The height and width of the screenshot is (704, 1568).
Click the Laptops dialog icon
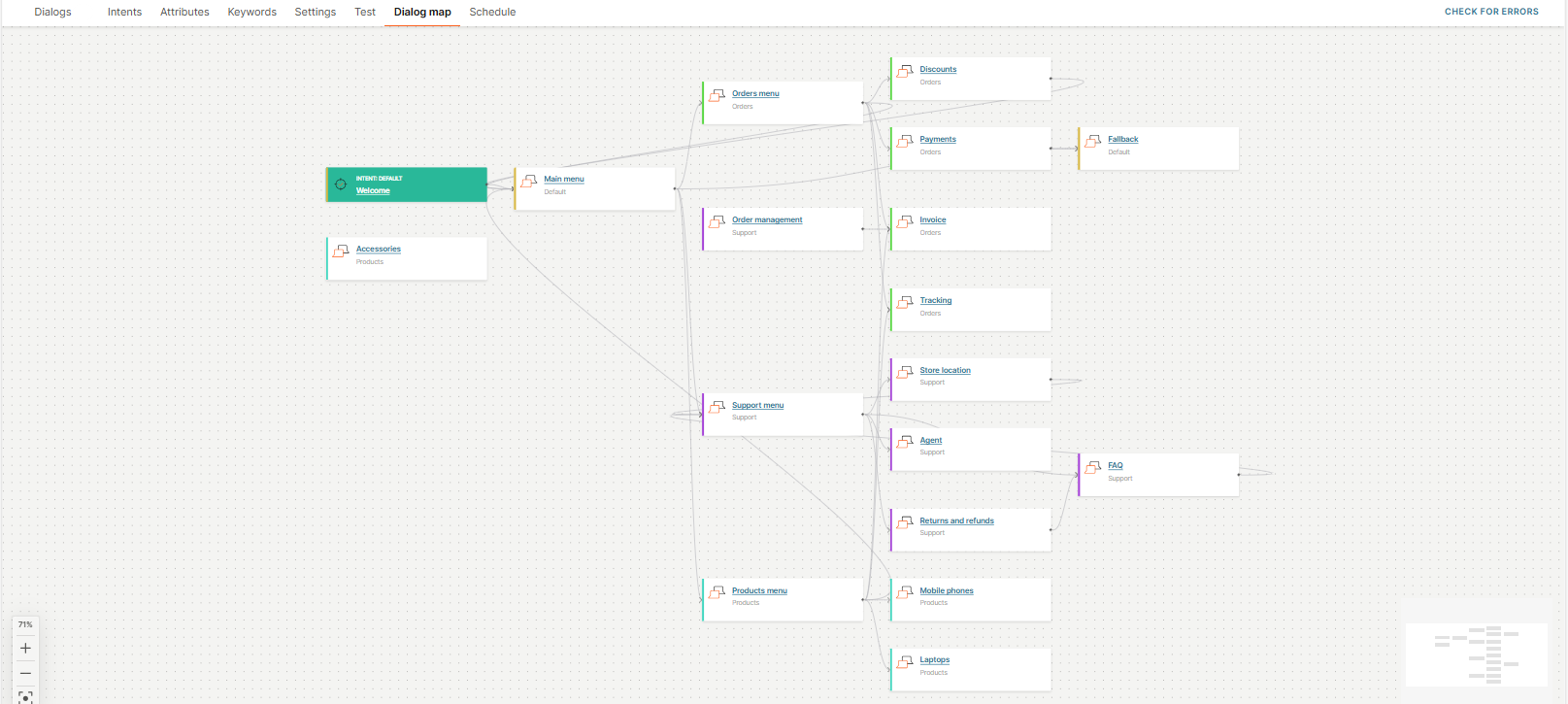coord(905,661)
